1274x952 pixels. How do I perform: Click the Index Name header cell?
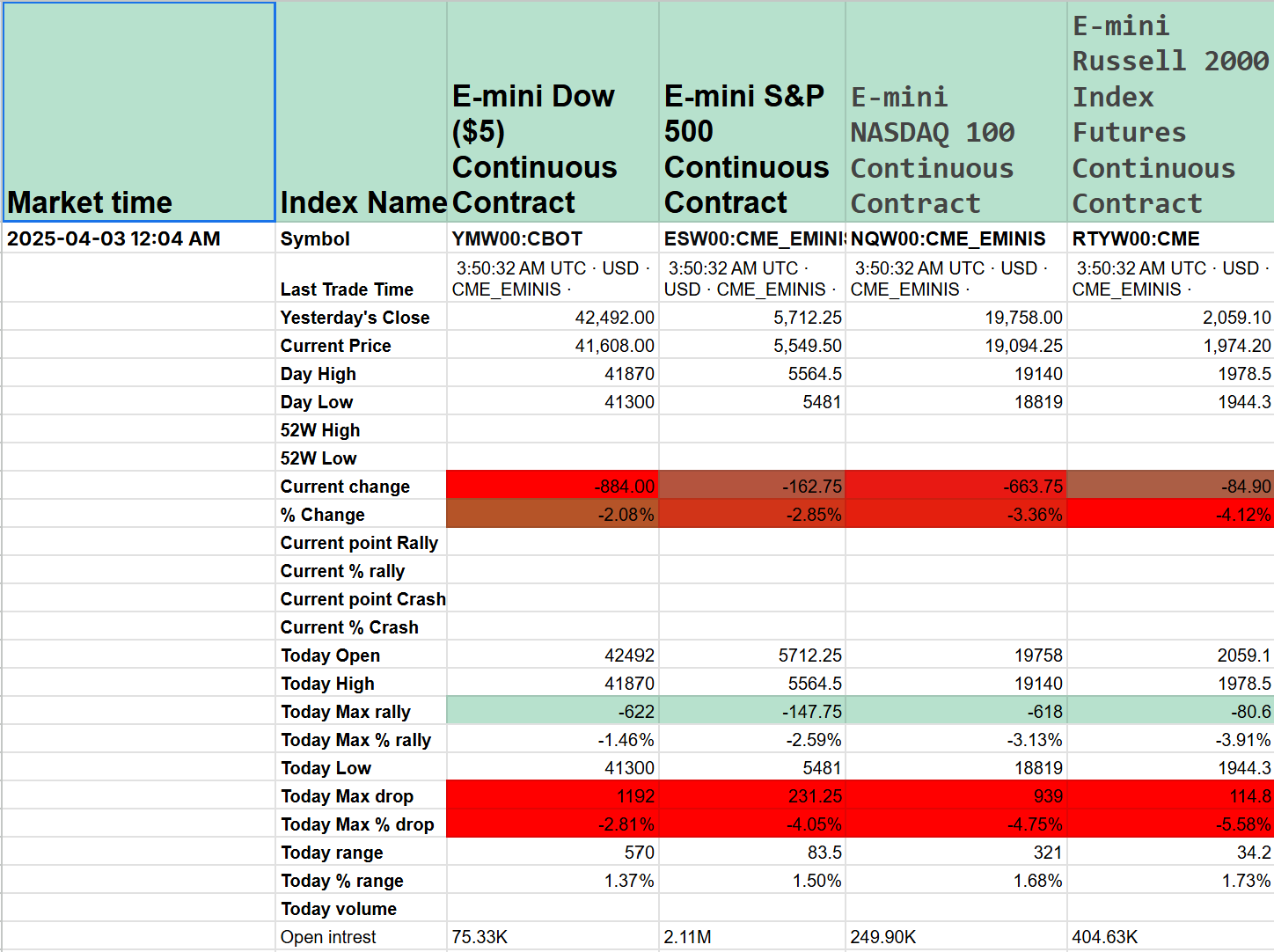[x=362, y=112]
